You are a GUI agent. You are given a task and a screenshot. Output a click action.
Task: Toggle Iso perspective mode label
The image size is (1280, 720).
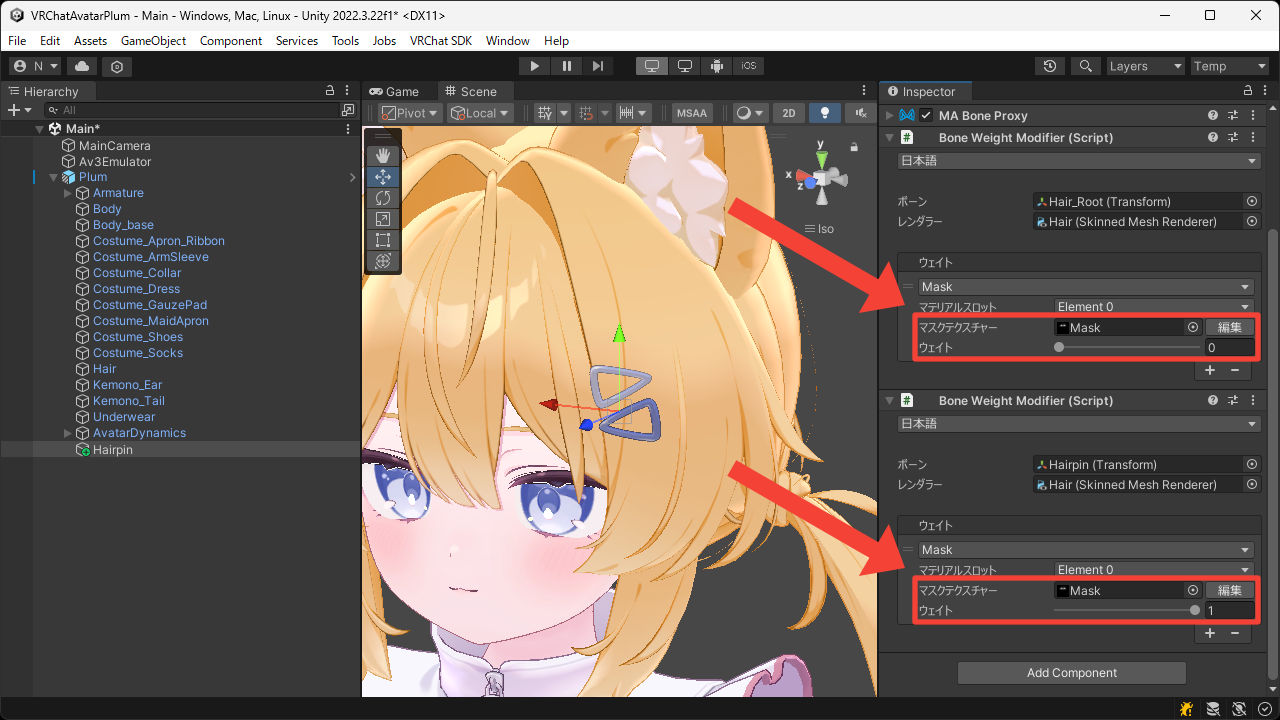click(819, 229)
